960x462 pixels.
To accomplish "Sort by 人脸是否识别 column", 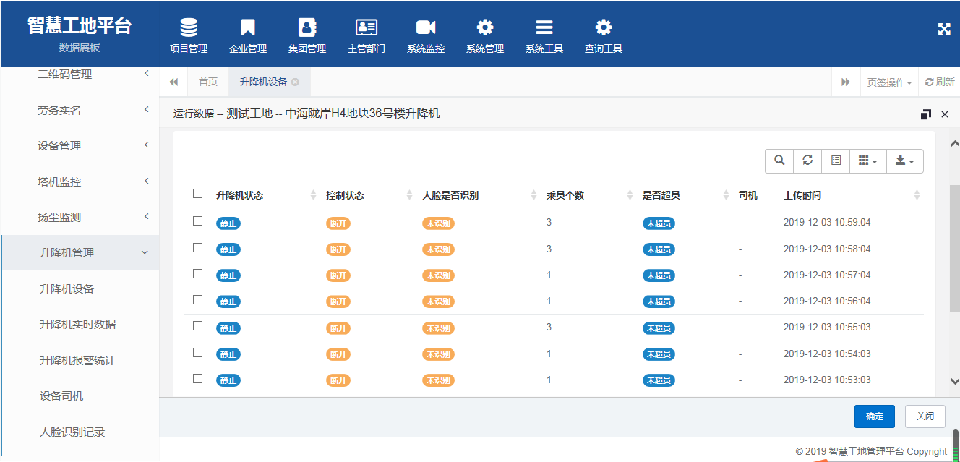I will click(533, 196).
